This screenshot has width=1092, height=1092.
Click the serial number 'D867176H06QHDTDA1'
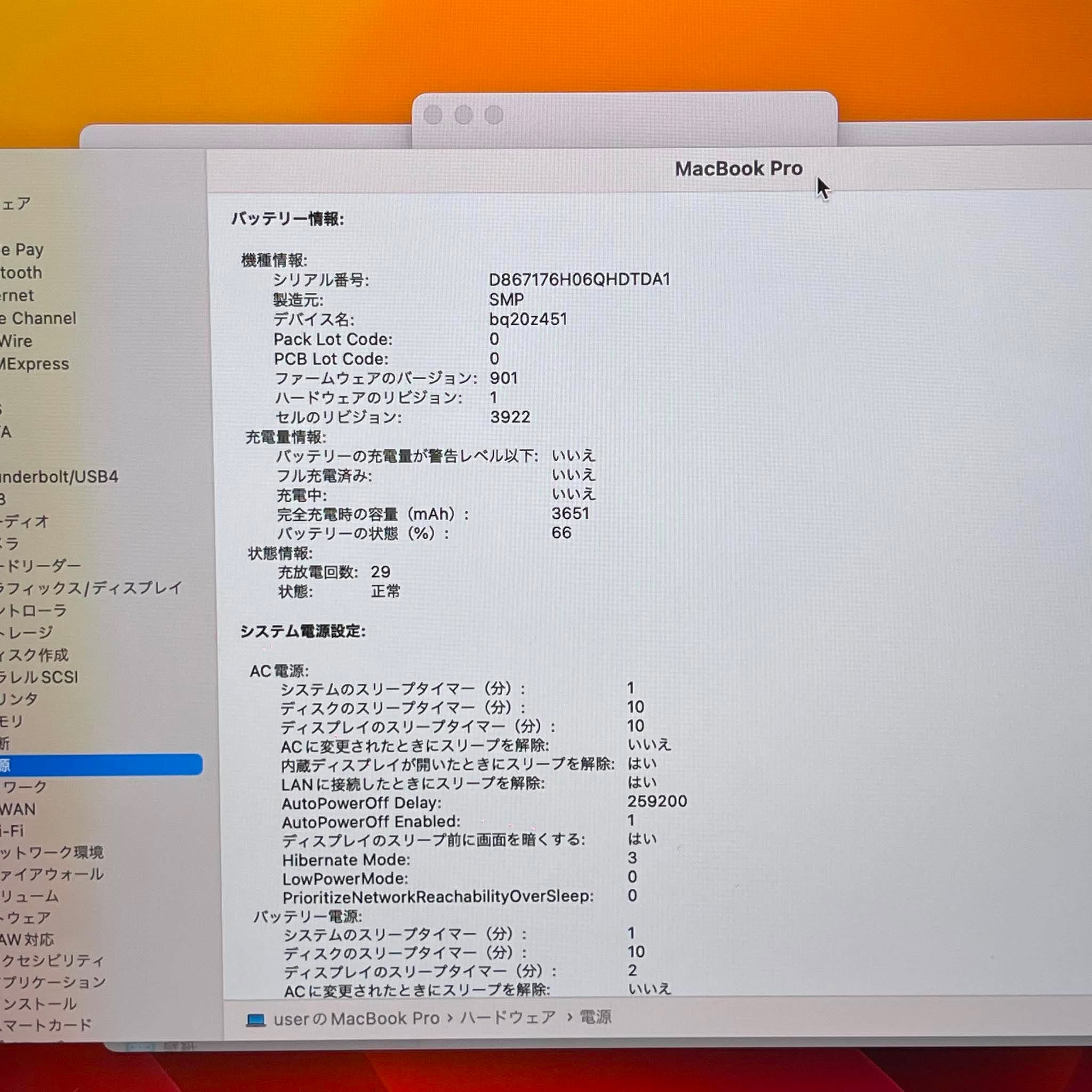coord(580,280)
